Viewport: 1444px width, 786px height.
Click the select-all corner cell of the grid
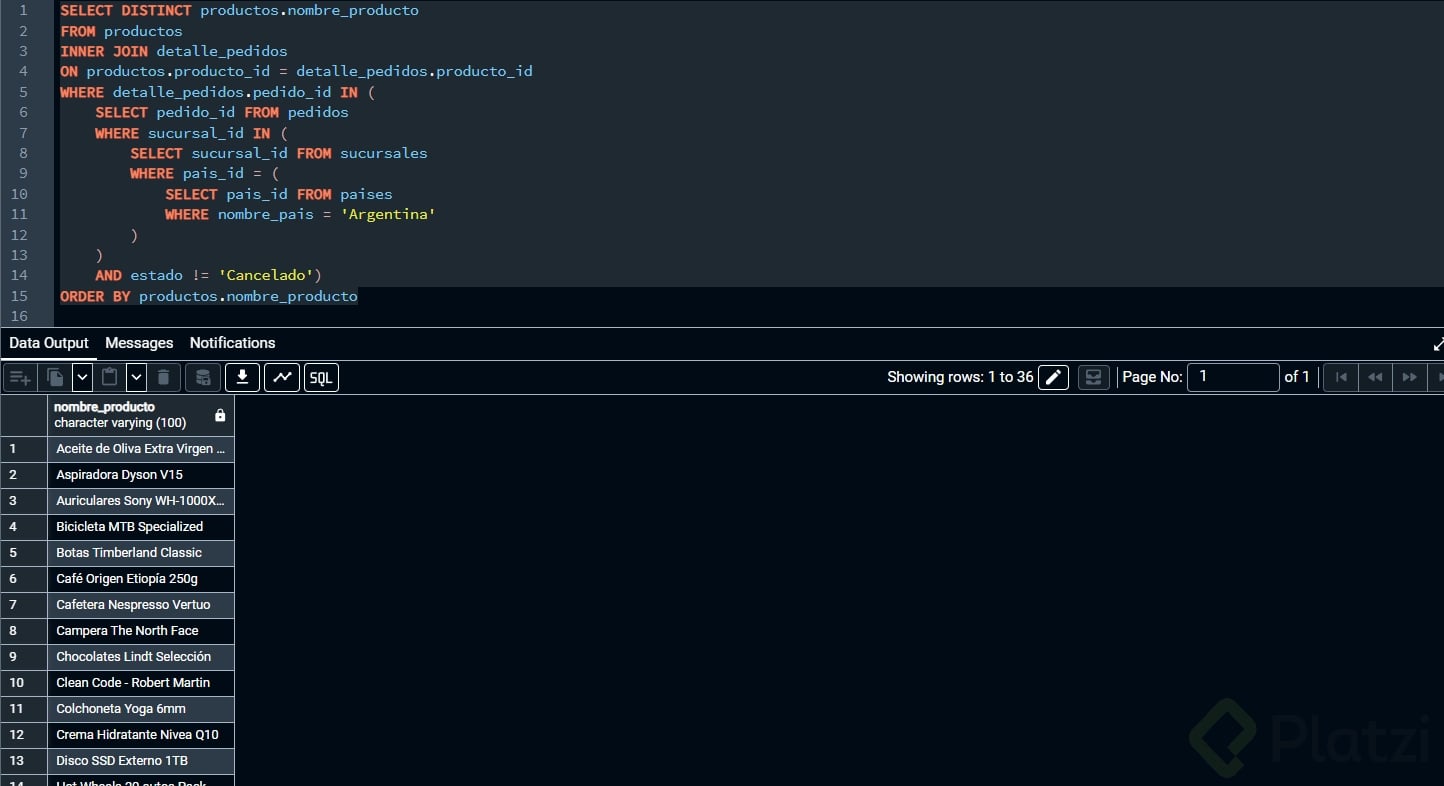(24, 415)
